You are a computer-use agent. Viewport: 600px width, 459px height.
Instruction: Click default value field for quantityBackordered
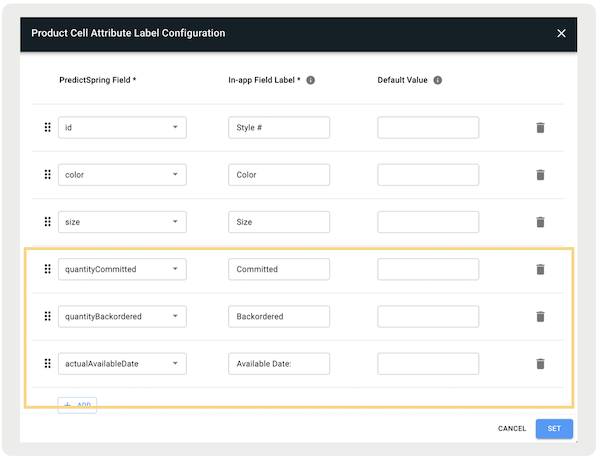(428, 316)
